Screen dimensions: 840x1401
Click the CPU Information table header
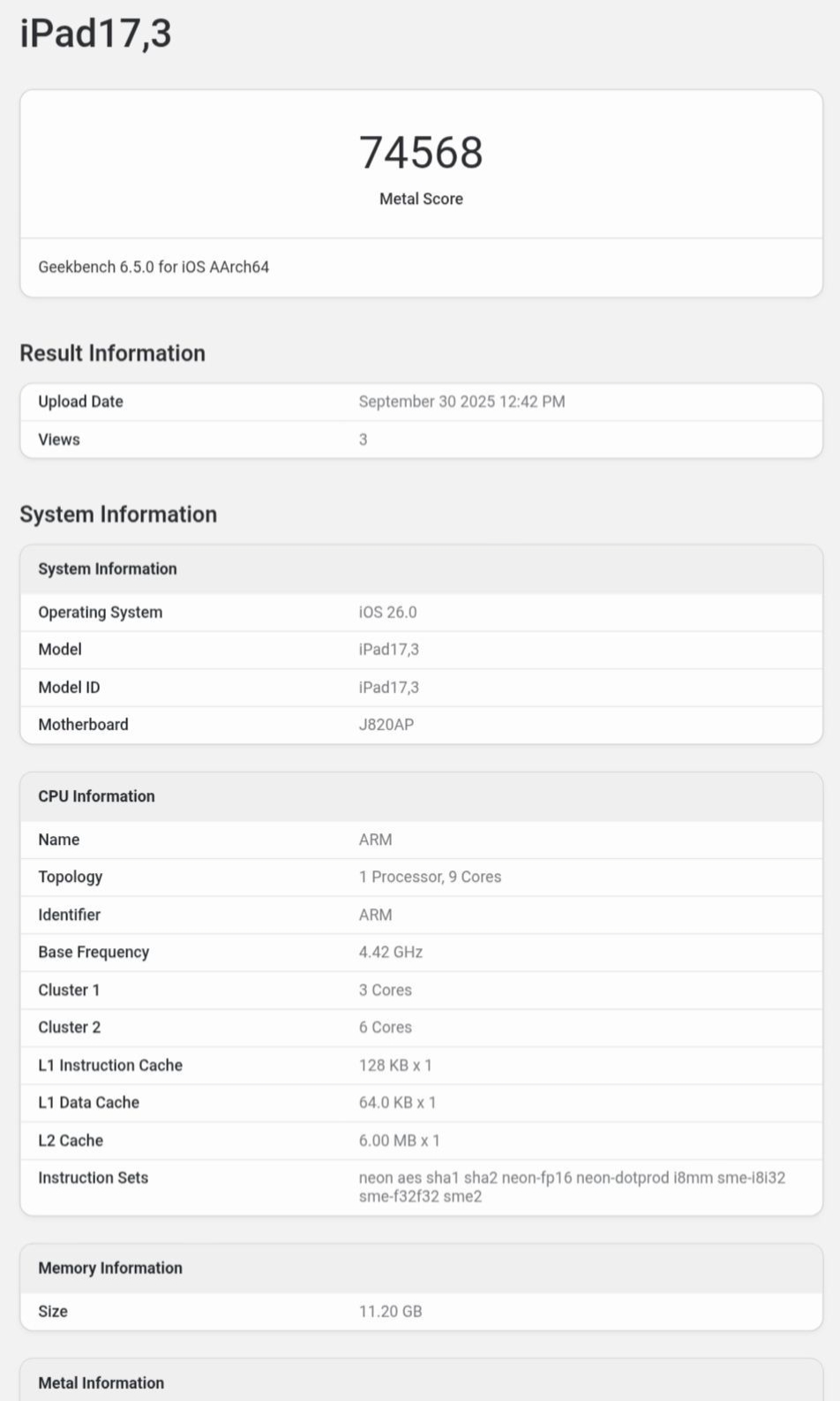tap(96, 796)
